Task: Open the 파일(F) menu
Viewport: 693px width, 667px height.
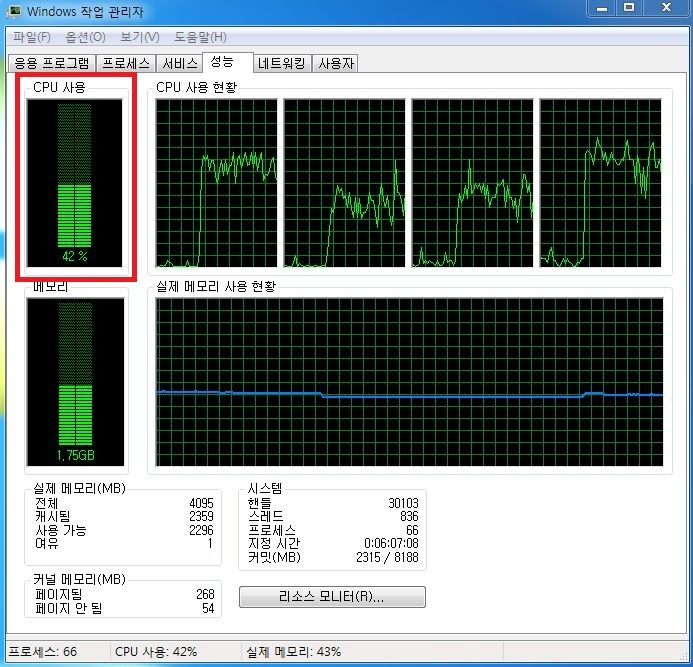Action: click(31, 37)
